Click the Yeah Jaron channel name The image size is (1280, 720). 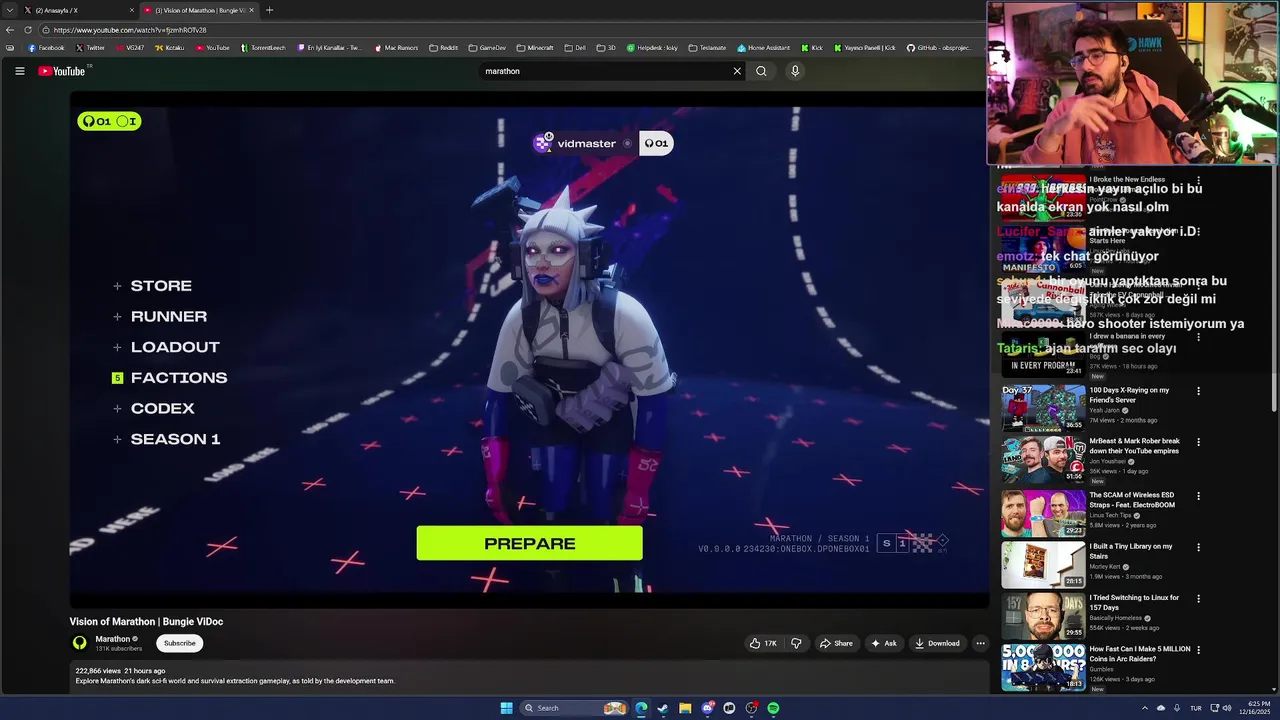pos(1105,410)
